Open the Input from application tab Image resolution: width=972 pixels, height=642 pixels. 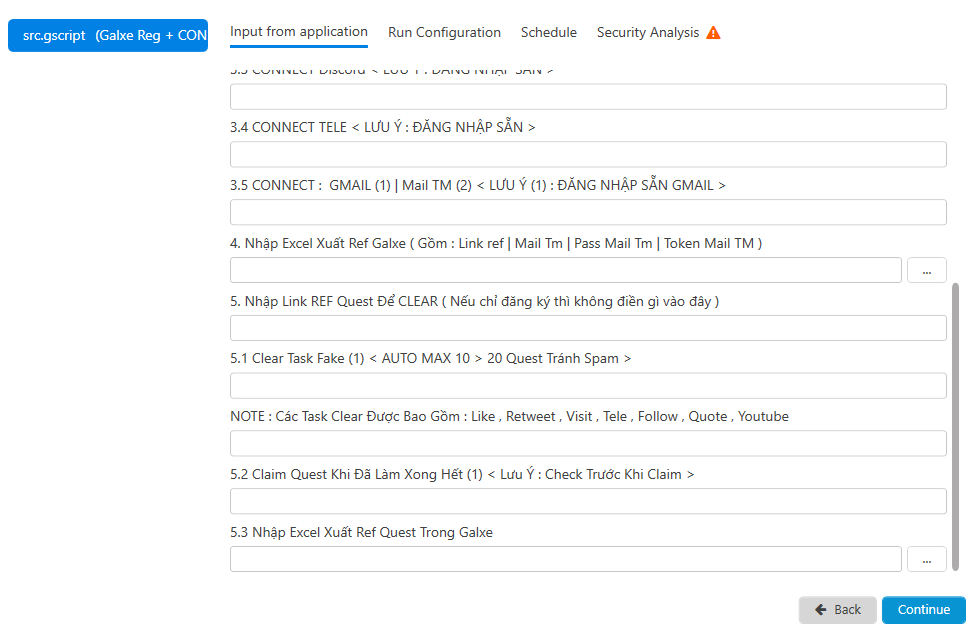(x=299, y=32)
